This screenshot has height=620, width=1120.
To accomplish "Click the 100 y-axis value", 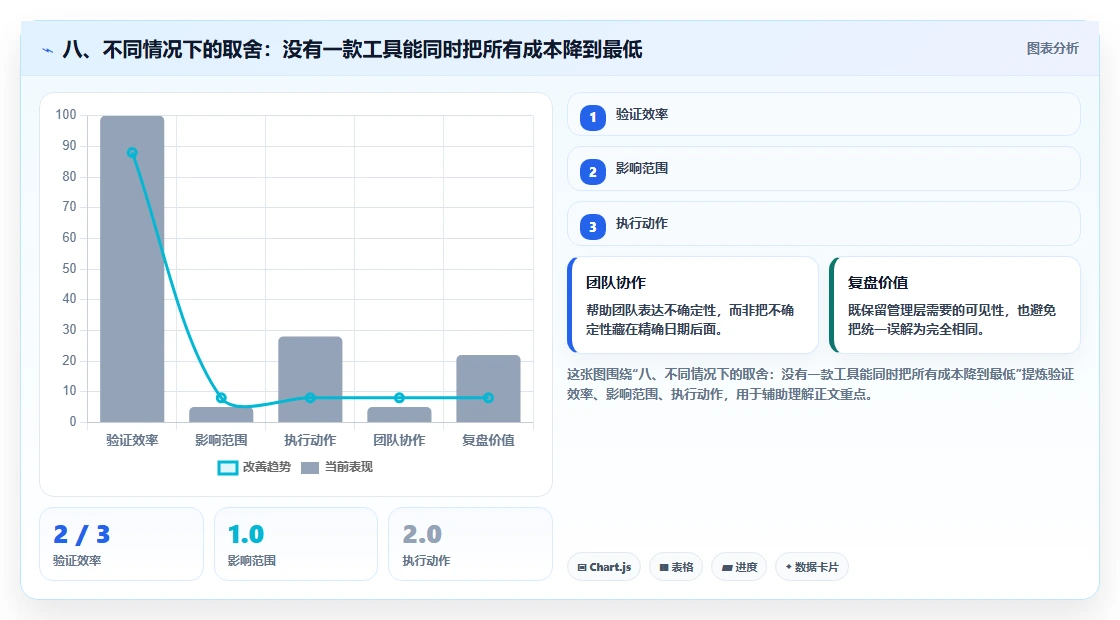I will pos(66,115).
